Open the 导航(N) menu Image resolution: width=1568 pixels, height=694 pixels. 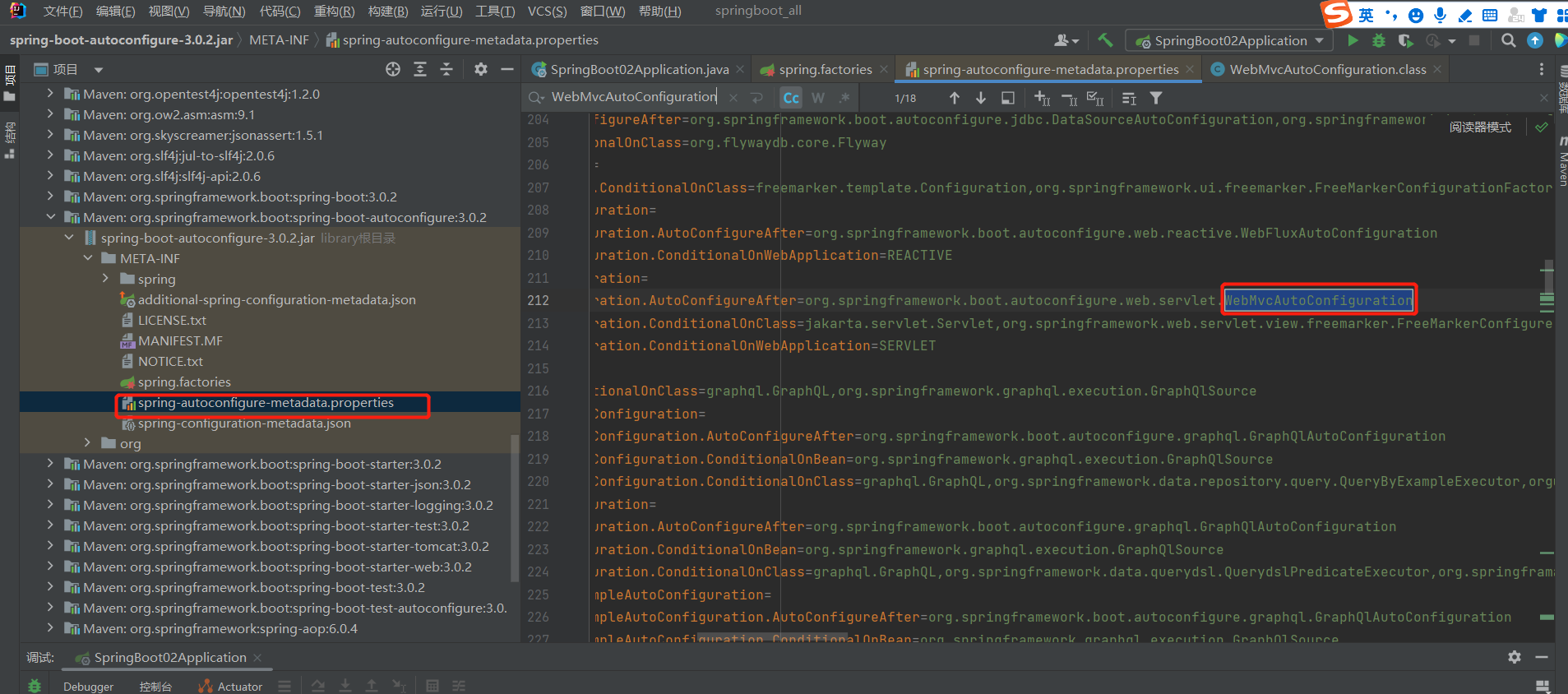tap(224, 12)
